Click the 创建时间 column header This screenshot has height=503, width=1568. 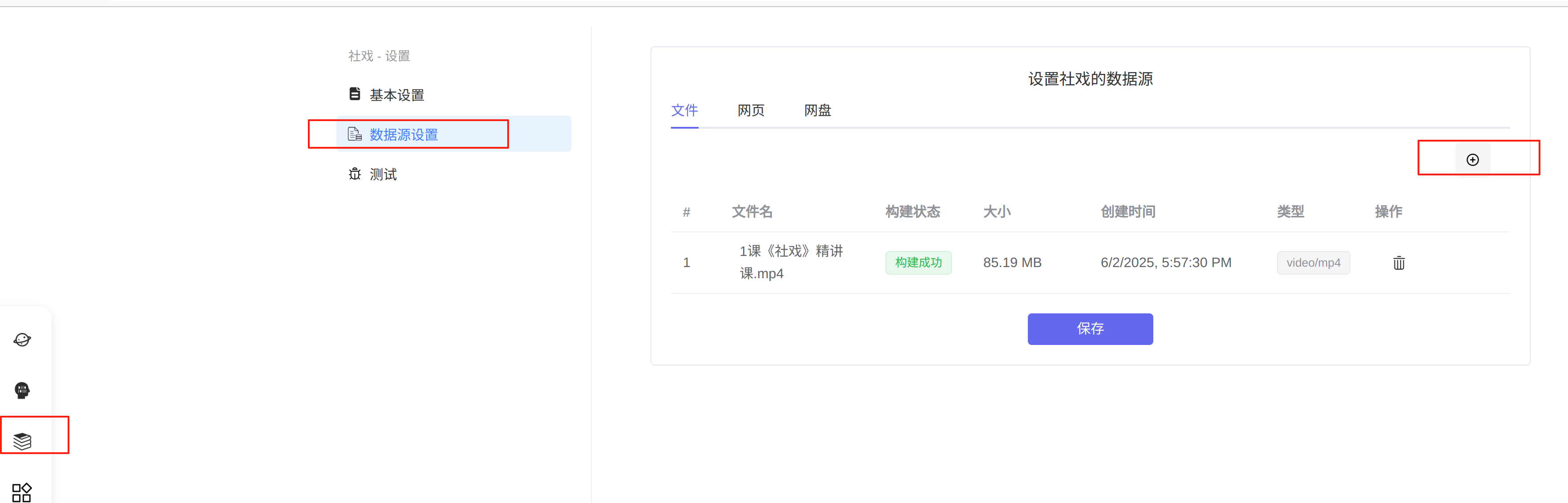tap(1128, 212)
